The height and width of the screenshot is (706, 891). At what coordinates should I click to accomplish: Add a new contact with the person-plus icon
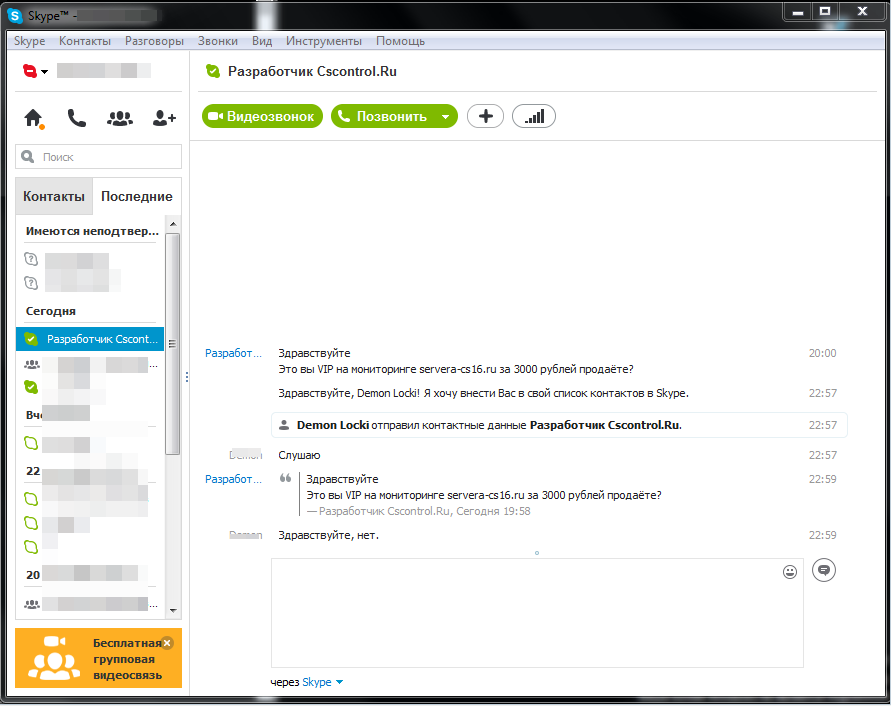[x=164, y=118]
